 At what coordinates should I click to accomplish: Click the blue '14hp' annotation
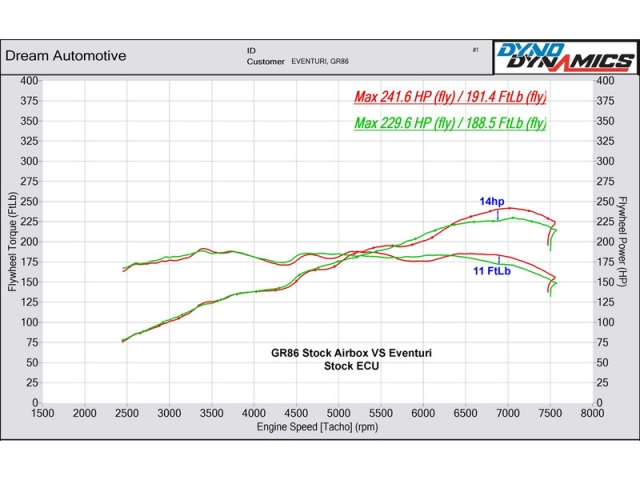tap(491, 201)
